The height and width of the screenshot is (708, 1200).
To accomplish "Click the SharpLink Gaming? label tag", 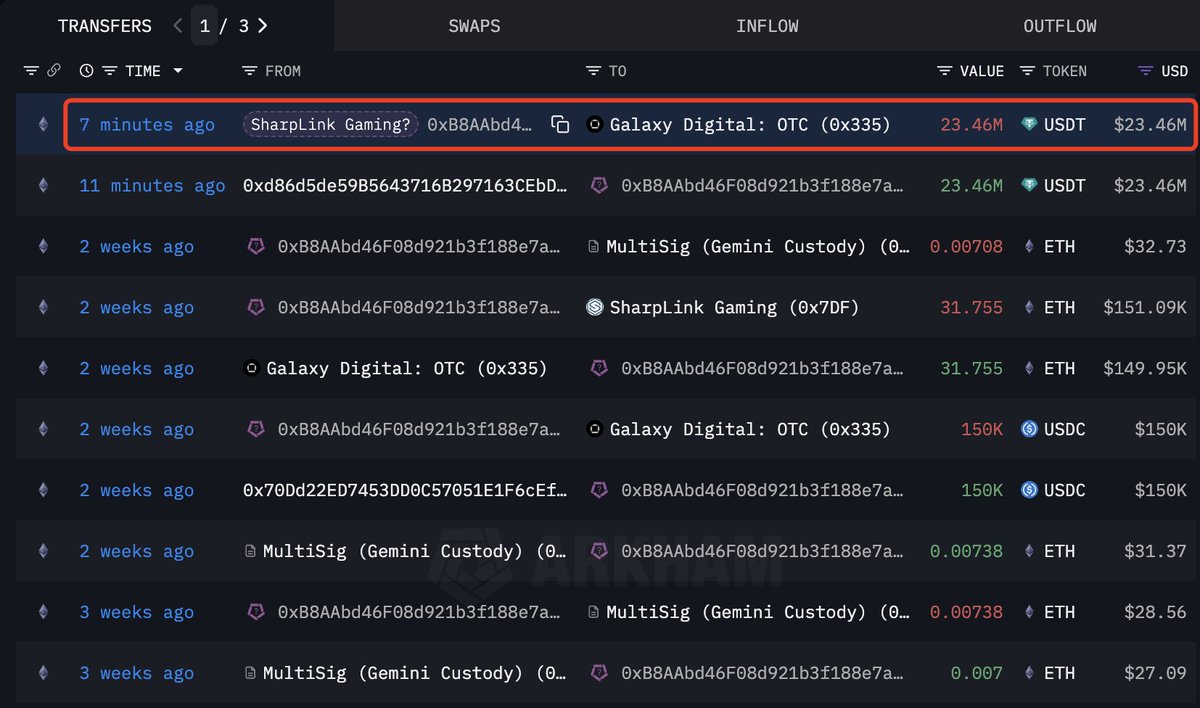I will coord(332,125).
